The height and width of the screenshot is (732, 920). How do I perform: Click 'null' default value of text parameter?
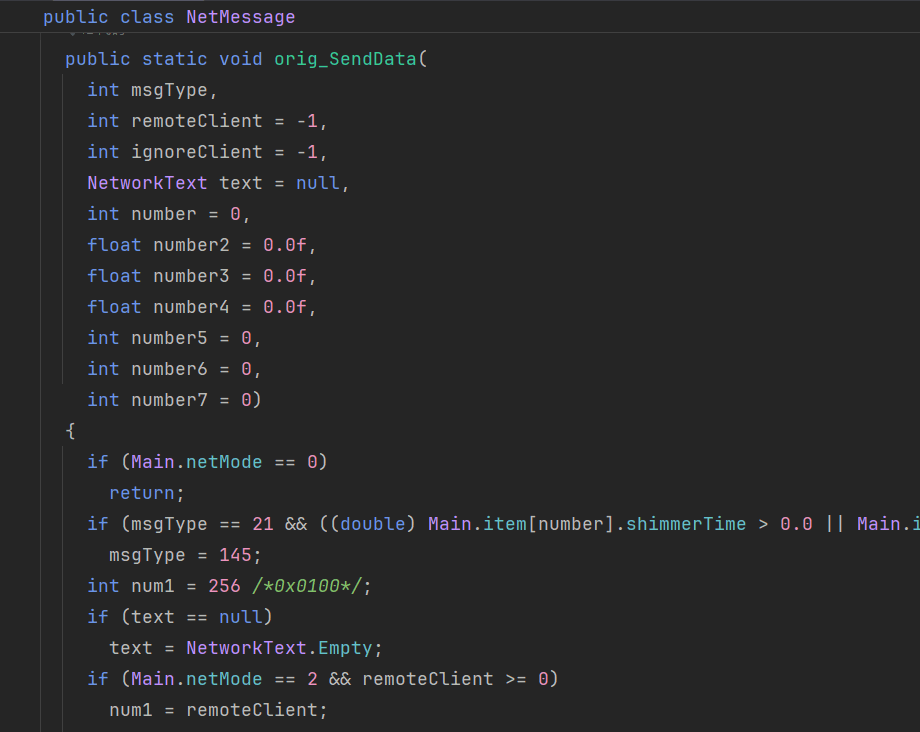click(317, 183)
